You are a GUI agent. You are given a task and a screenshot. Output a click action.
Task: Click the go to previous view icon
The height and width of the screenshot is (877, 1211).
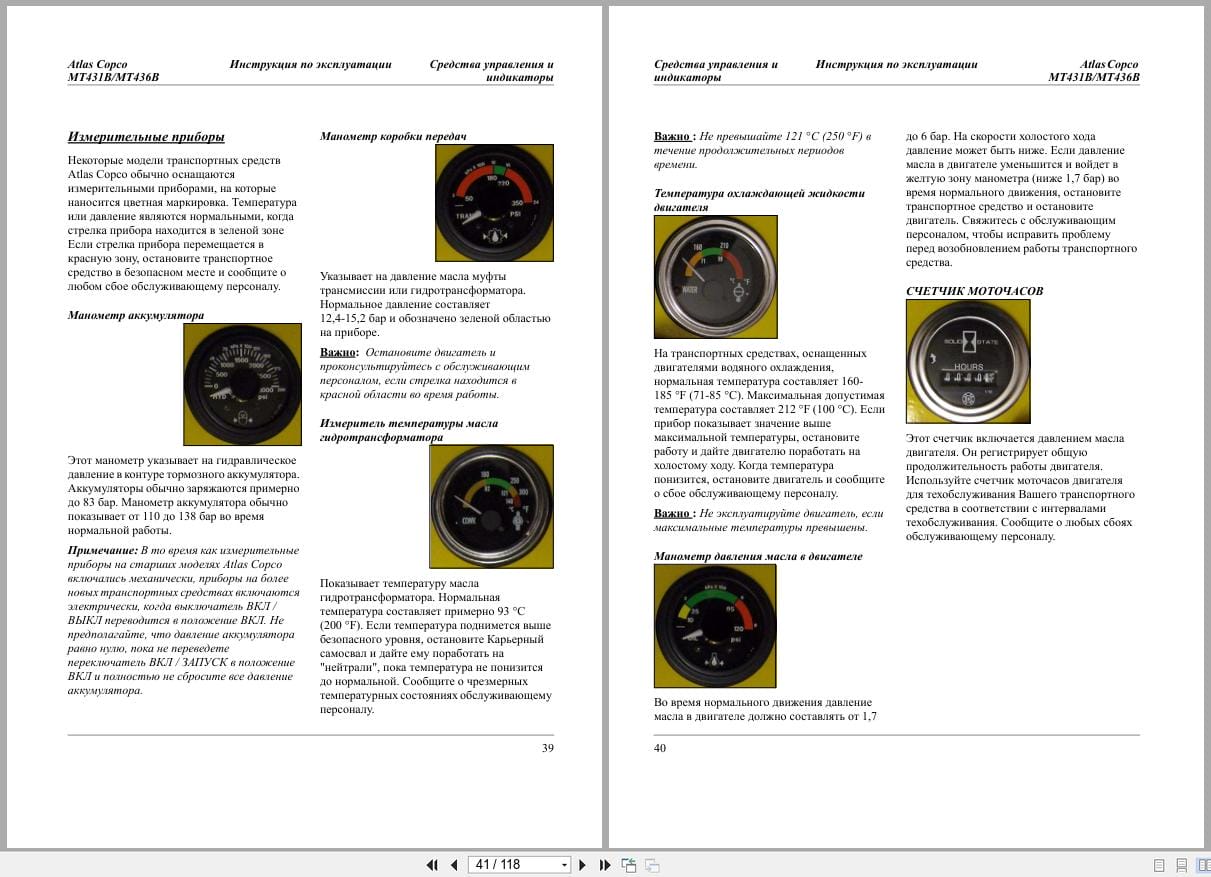click(x=629, y=865)
